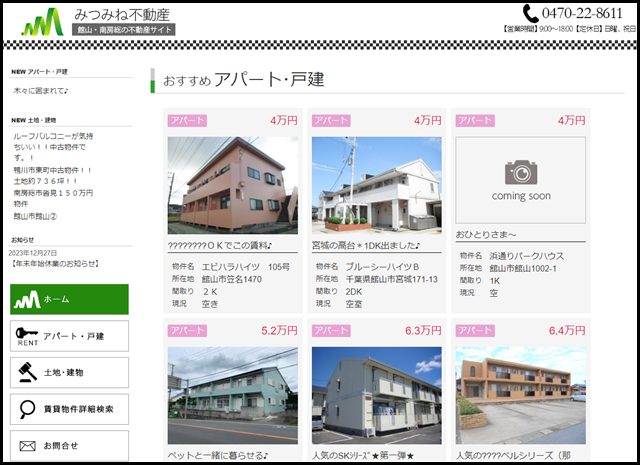Open the アパート・戸建 sidebar menu item
This screenshot has width=640, height=465.
click(69, 336)
